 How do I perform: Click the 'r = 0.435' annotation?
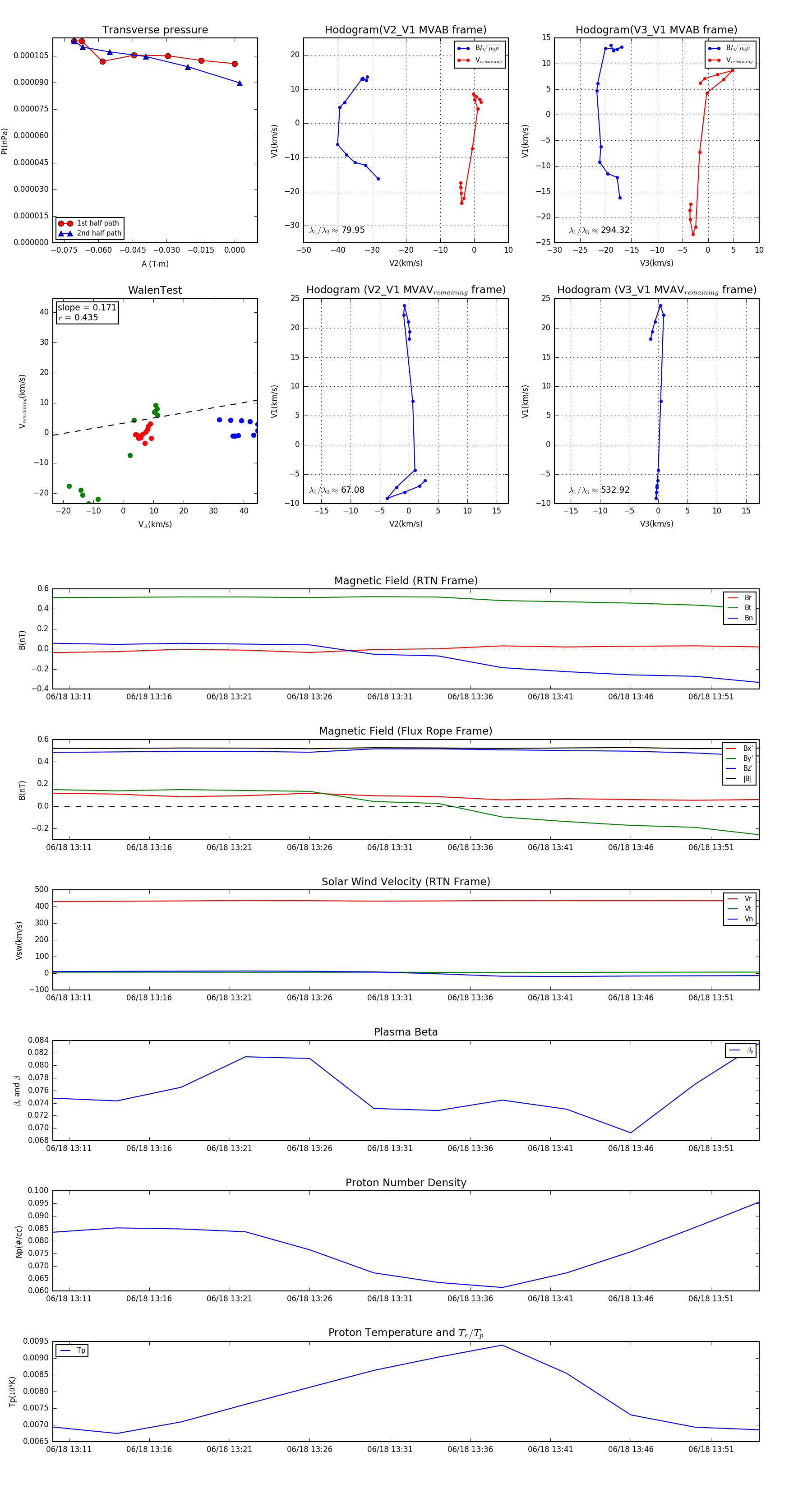pyautogui.click(x=78, y=317)
